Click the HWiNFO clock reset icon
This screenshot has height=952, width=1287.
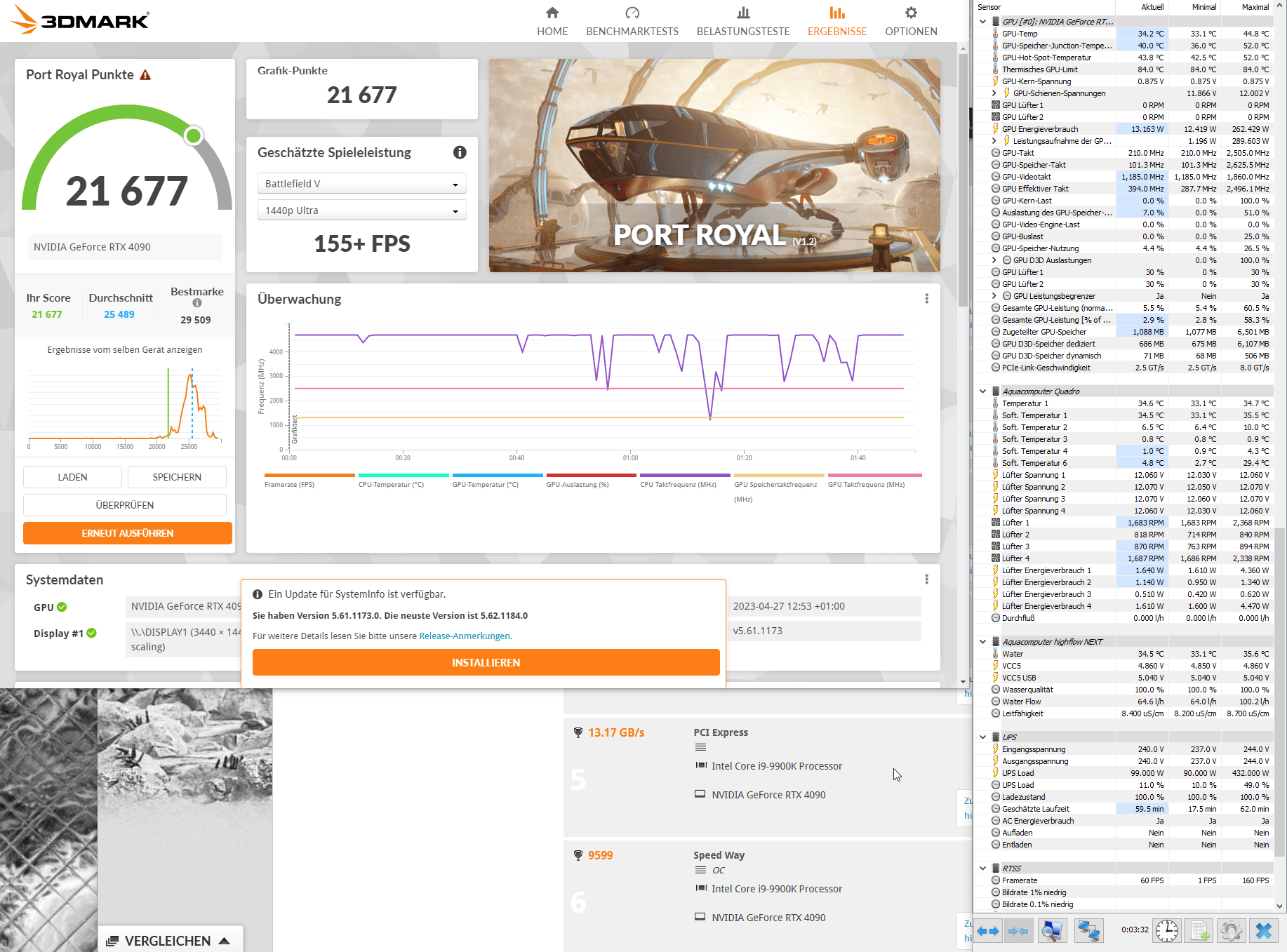pyautogui.click(x=1167, y=931)
